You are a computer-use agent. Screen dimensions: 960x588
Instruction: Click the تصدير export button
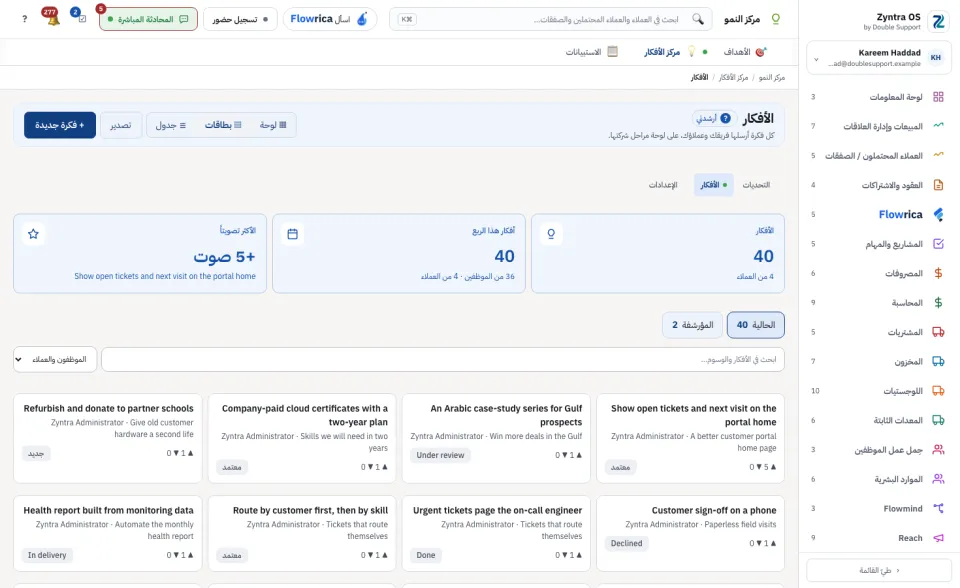121,125
